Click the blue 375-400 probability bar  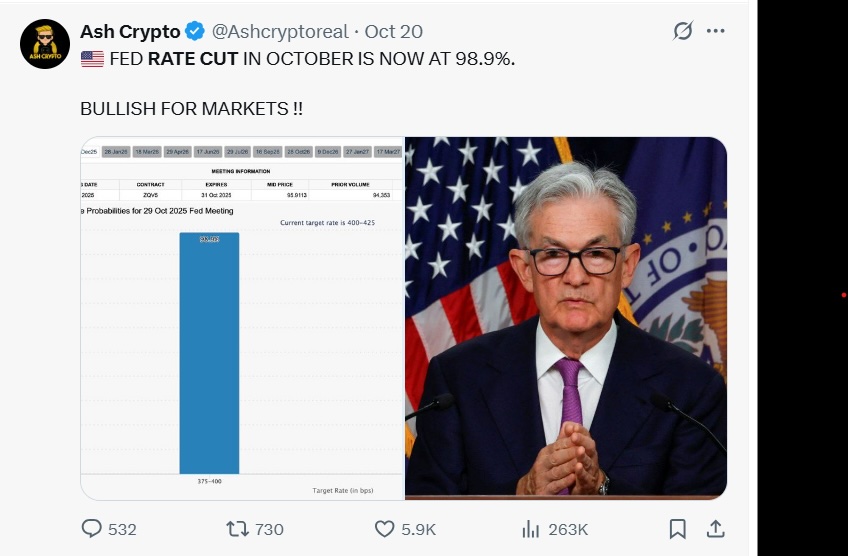pyautogui.click(x=209, y=352)
